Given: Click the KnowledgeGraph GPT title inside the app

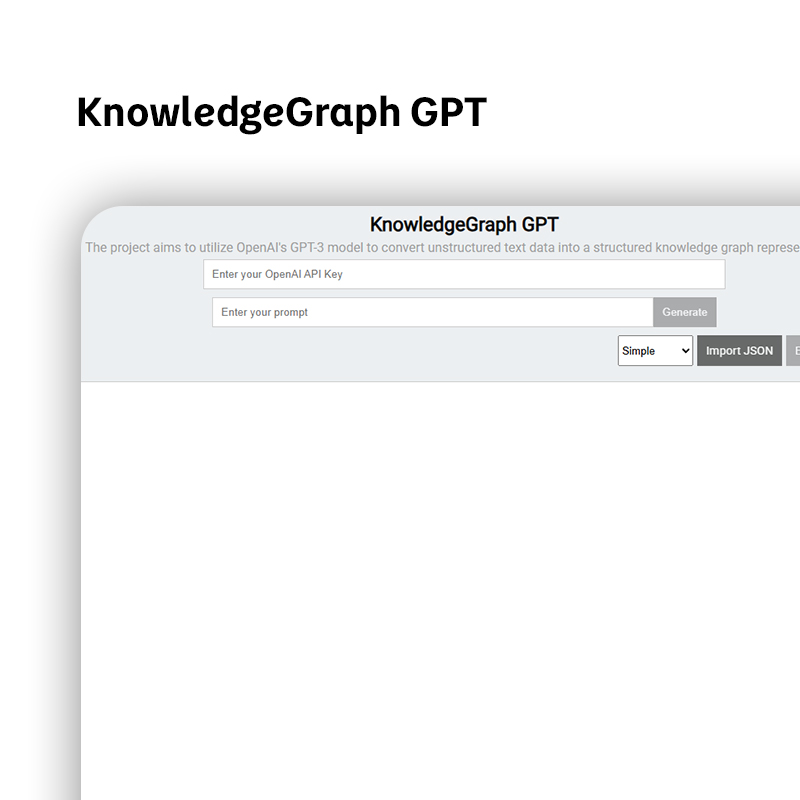Looking at the screenshot, I should pyautogui.click(x=464, y=224).
